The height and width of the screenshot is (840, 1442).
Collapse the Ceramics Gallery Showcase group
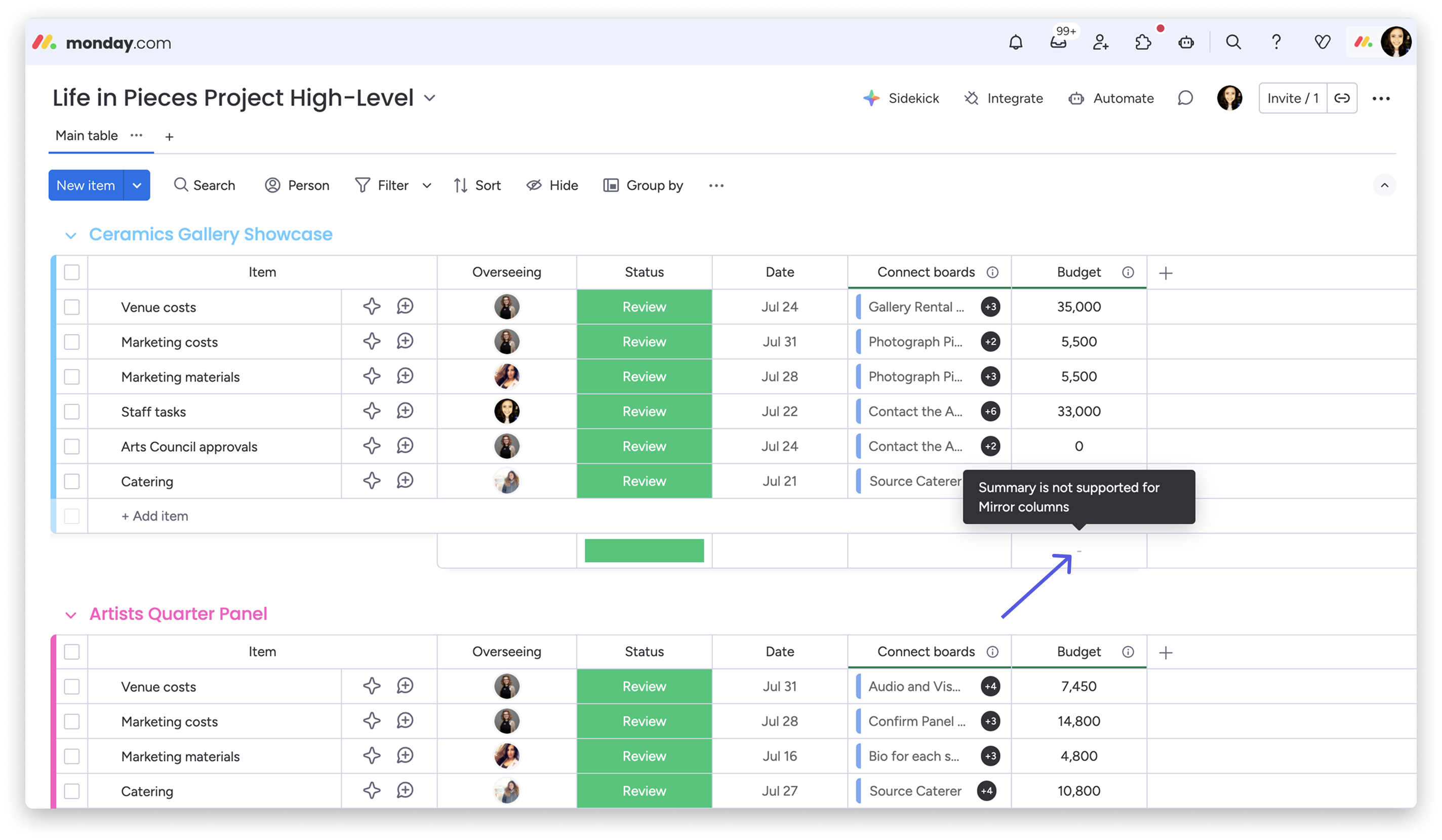[70, 235]
